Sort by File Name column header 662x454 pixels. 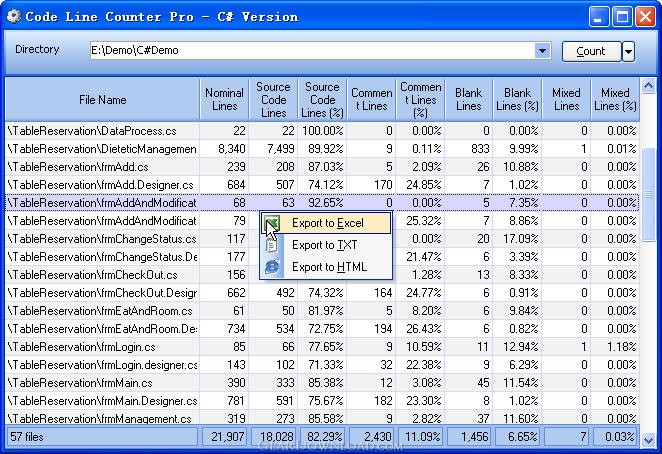point(102,100)
